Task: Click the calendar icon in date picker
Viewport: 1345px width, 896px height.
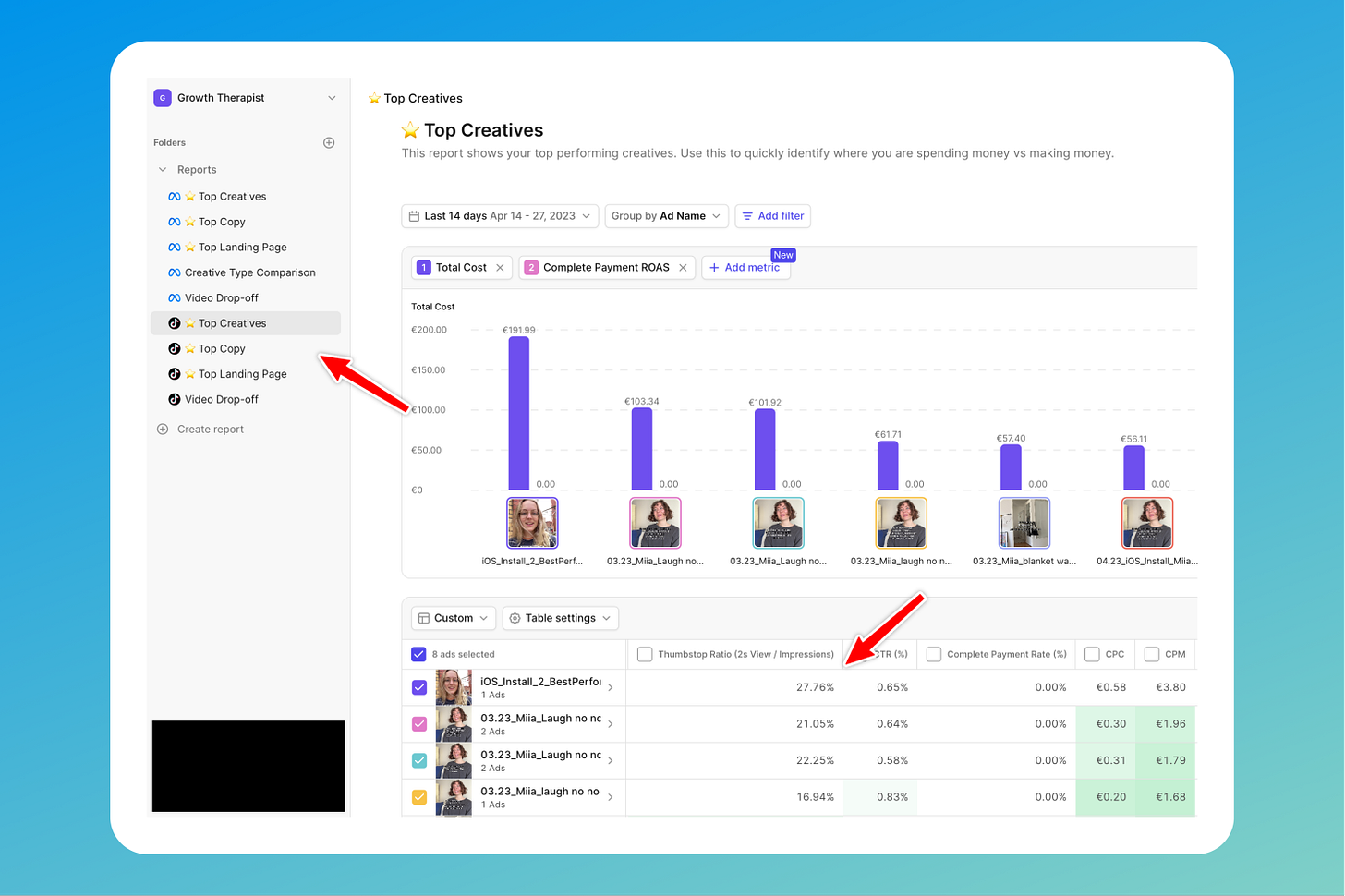Action: click(414, 216)
